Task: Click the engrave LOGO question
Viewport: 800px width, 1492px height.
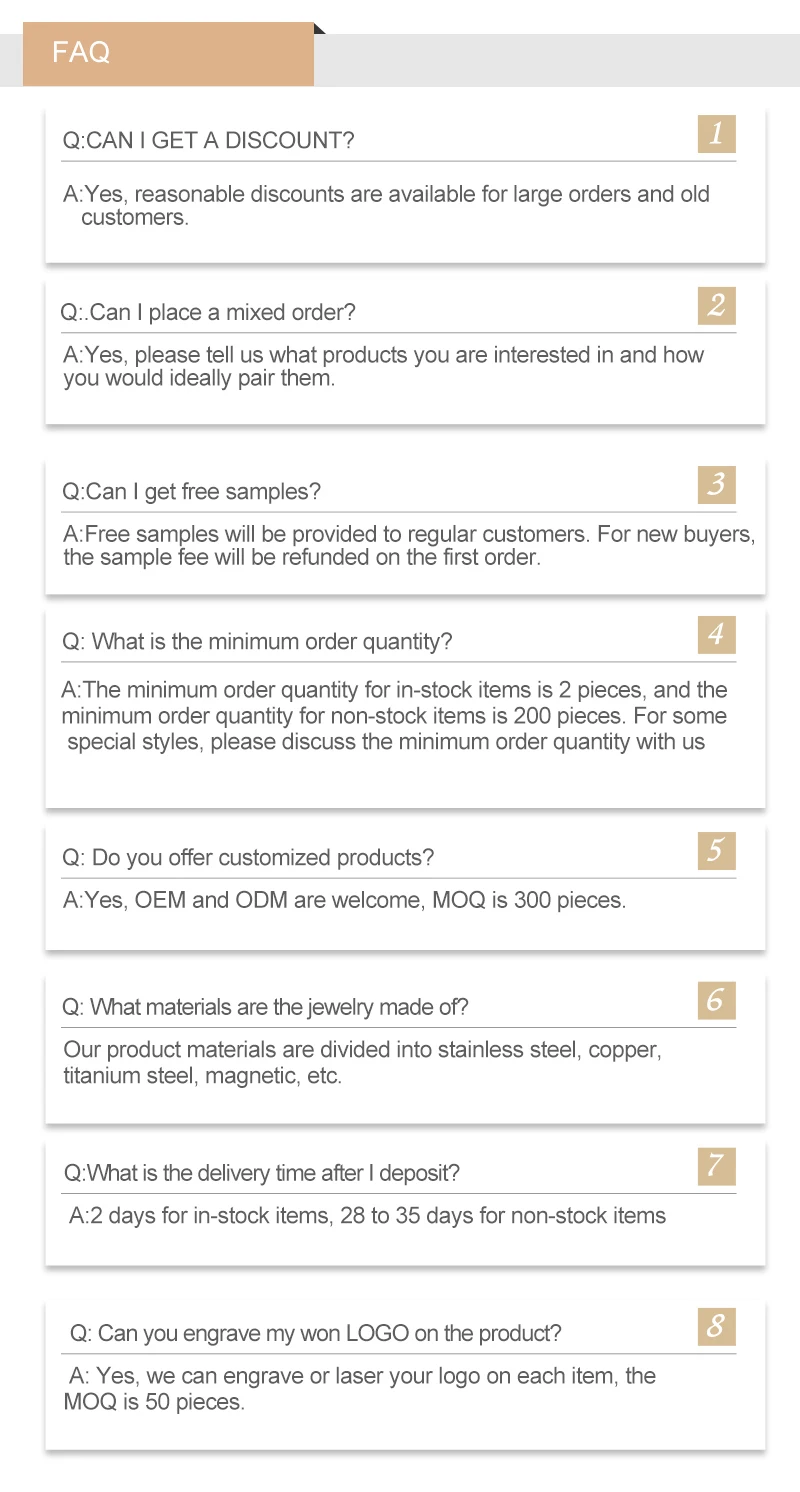Action: (315, 1333)
